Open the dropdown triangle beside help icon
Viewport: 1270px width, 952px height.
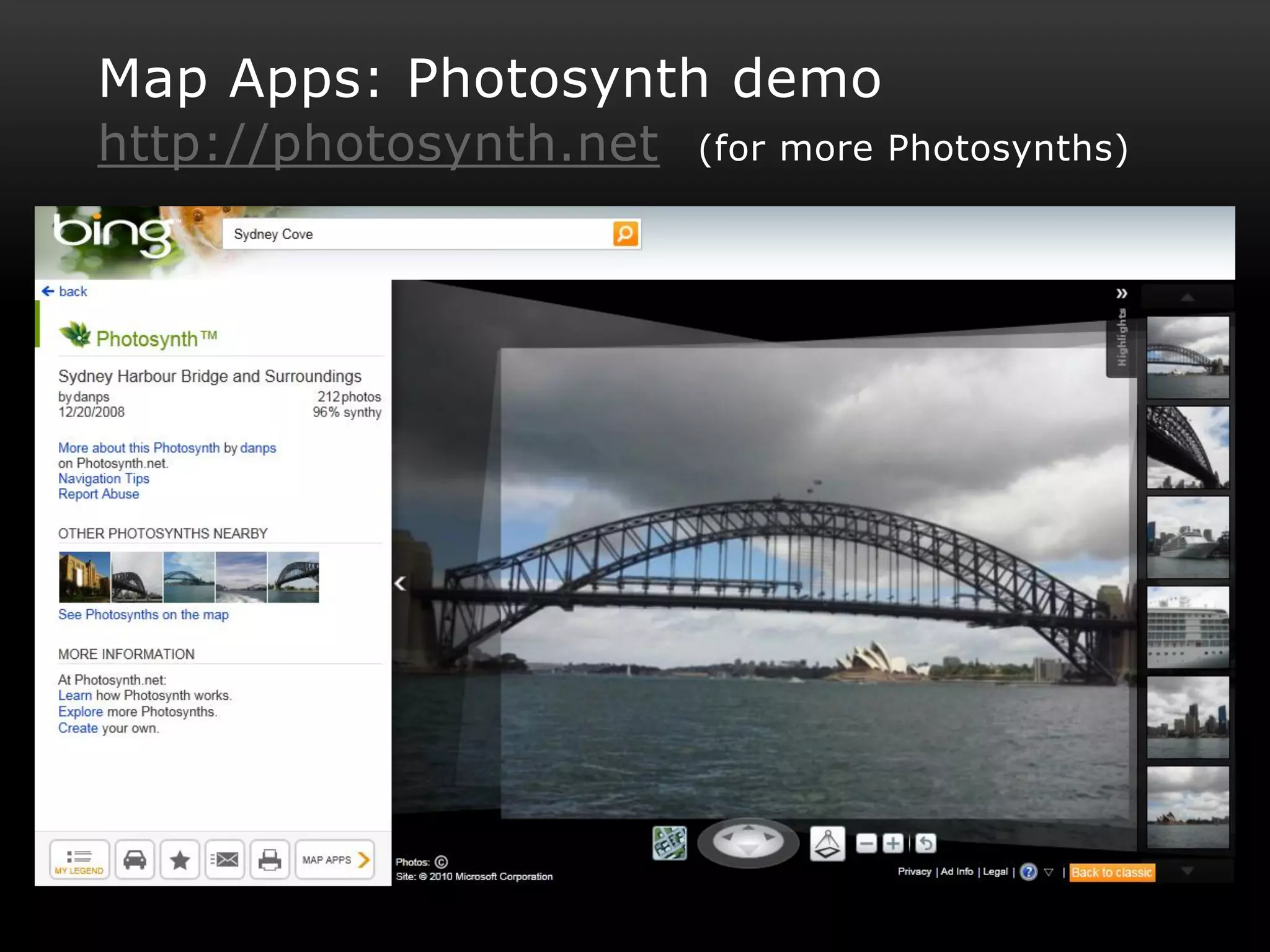[x=1049, y=872]
